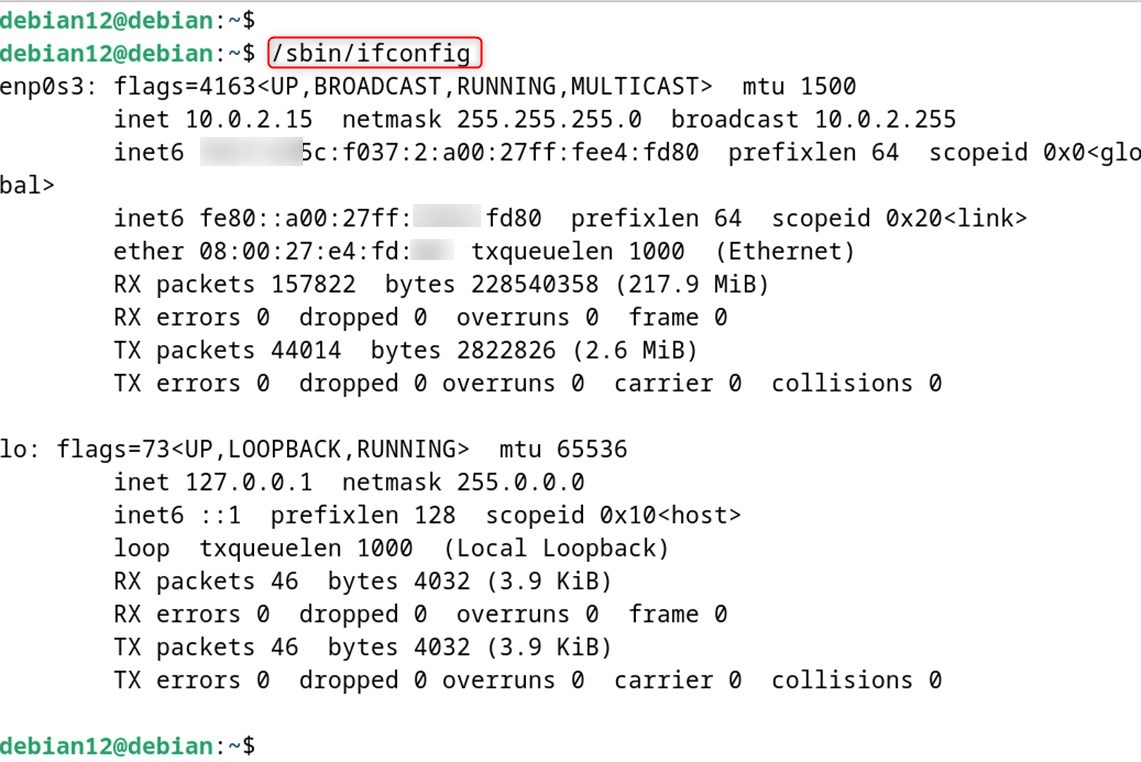Click the fe80::a00:27ff link-local address

pos(370,218)
